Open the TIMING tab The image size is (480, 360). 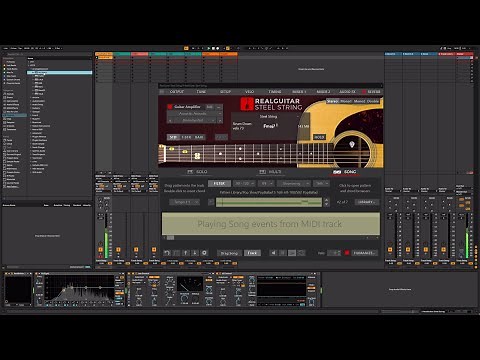point(275,91)
